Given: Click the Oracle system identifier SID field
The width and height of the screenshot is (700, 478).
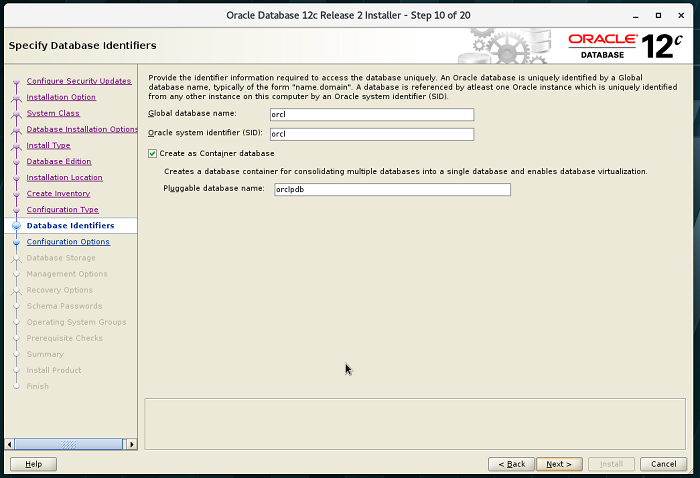Looking at the screenshot, I should (370, 134).
